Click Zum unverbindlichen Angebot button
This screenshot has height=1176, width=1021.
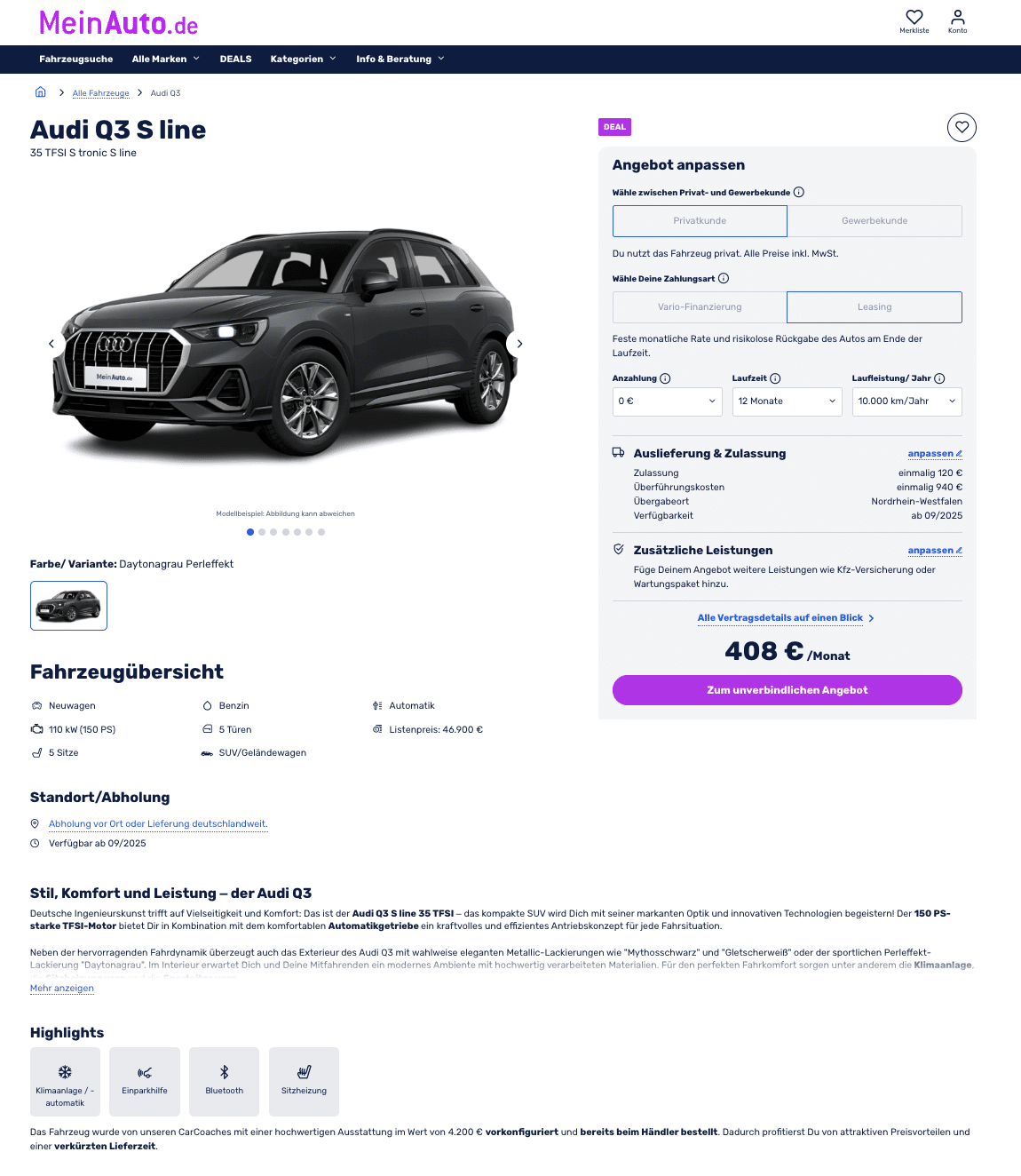(x=788, y=690)
